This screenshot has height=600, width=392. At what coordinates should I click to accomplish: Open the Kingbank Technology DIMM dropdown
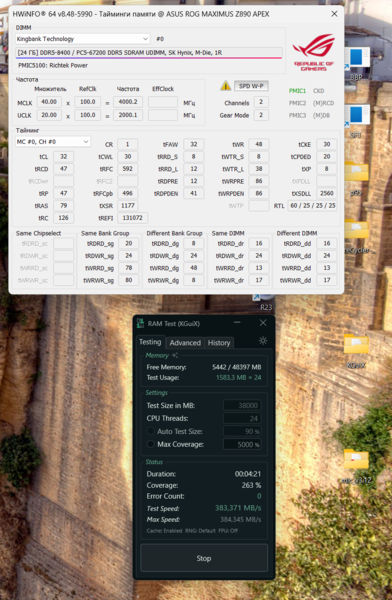82,39
